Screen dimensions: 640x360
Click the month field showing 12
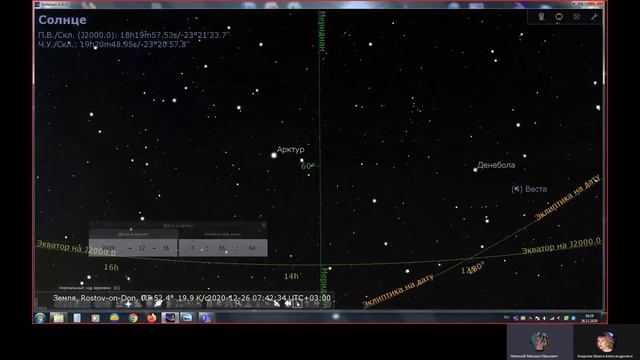(x=142, y=248)
